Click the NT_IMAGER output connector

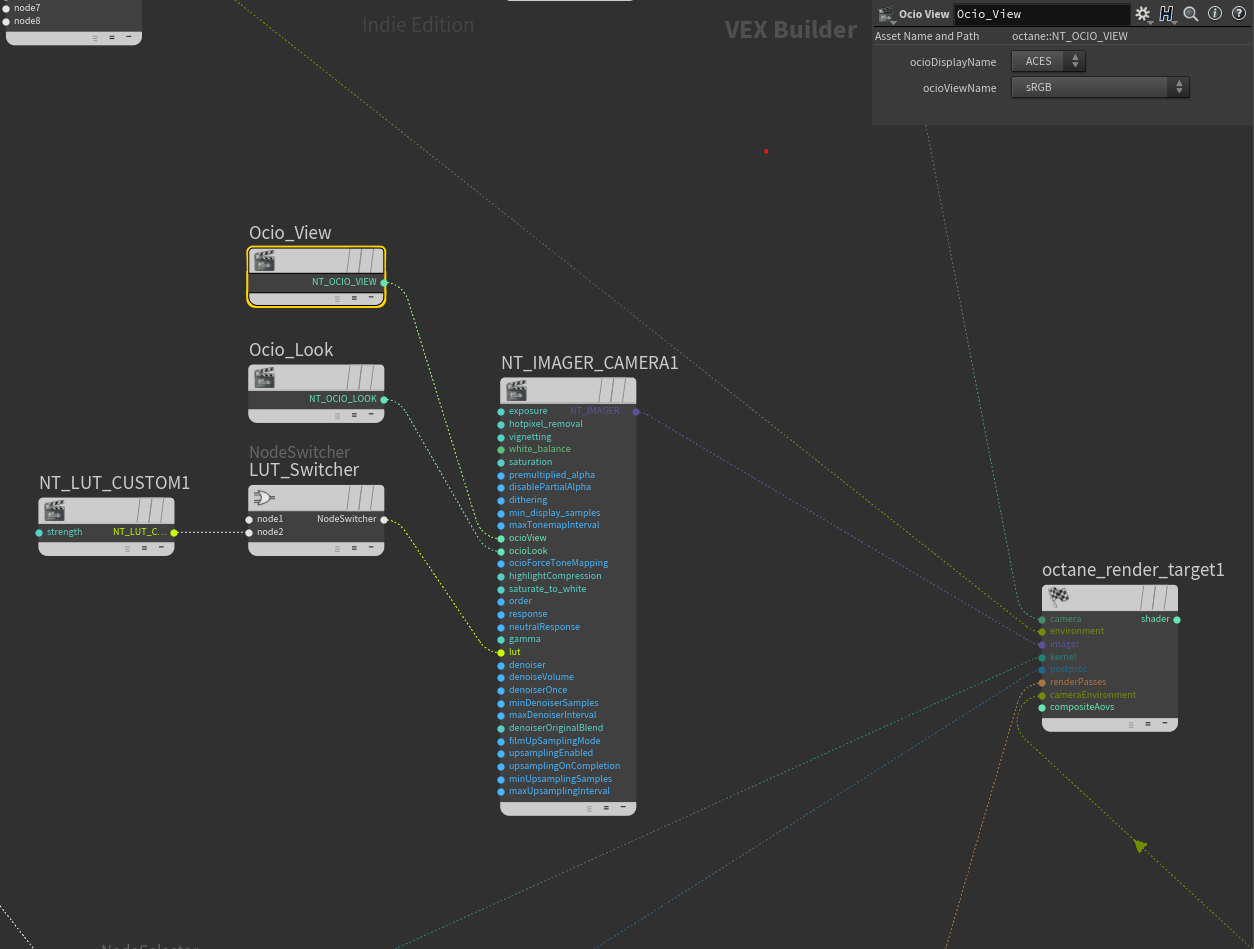tap(636, 411)
